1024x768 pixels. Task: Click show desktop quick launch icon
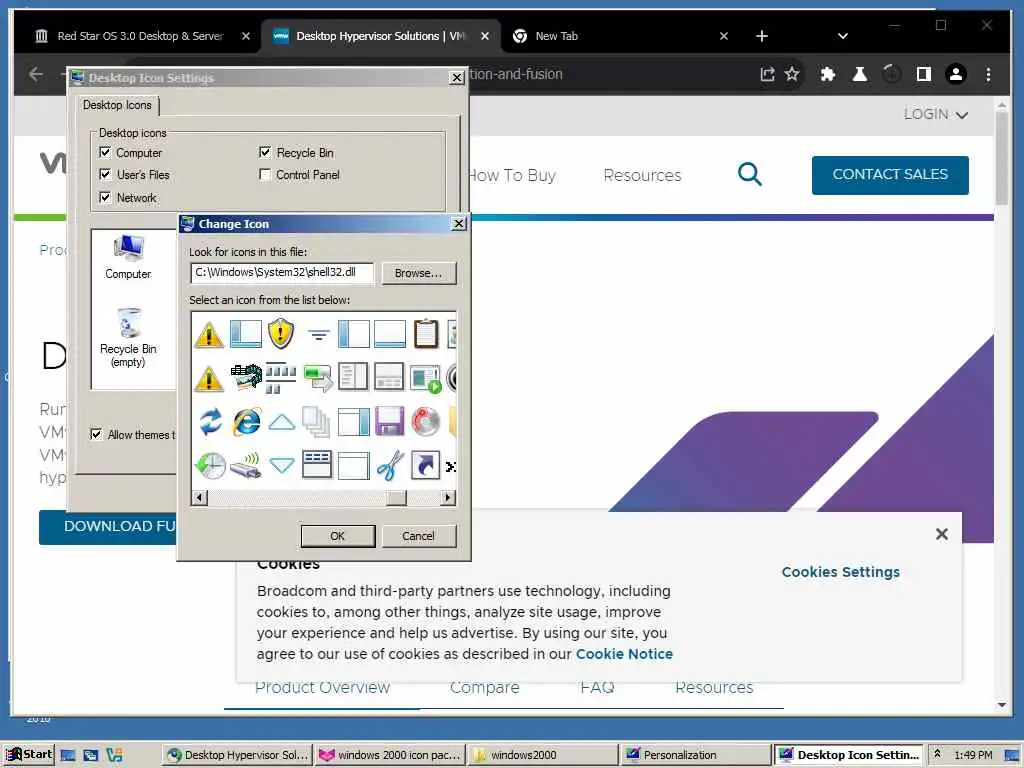(68, 755)
